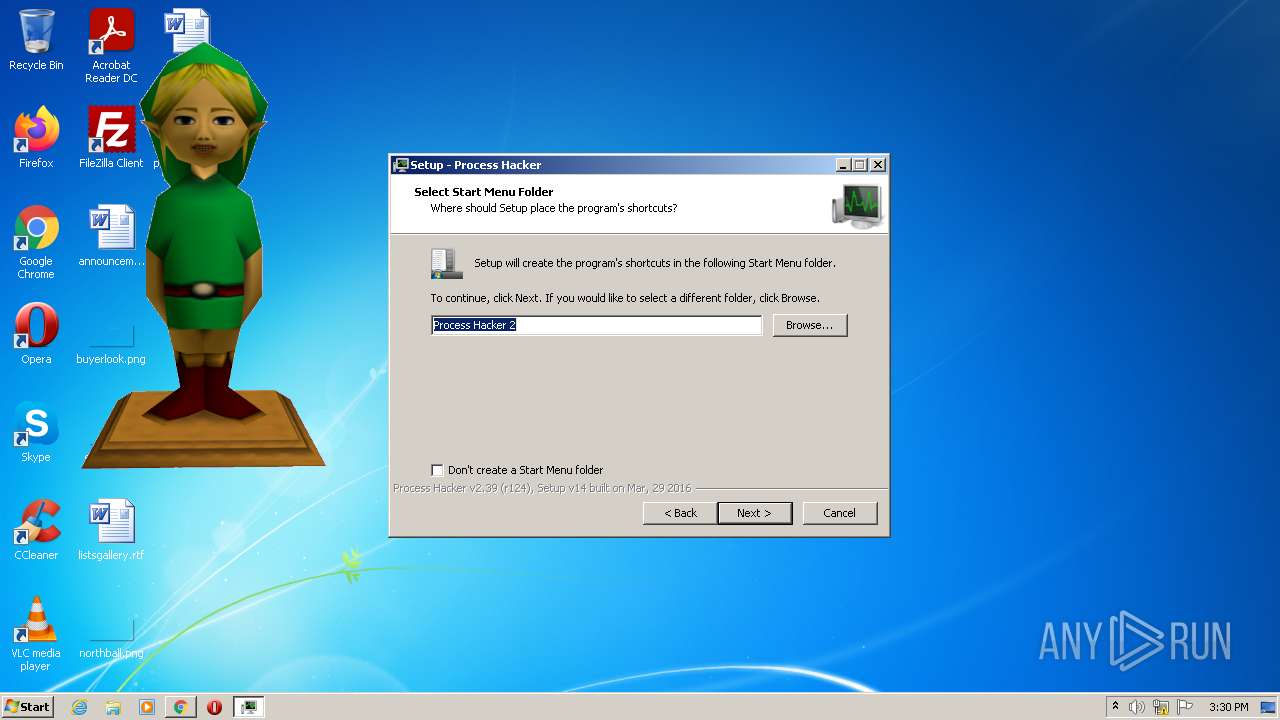Open the taskbar clock showing 3:30 PM
Viewport: 1280px width, 720px height.
[x=1228, y=707]
